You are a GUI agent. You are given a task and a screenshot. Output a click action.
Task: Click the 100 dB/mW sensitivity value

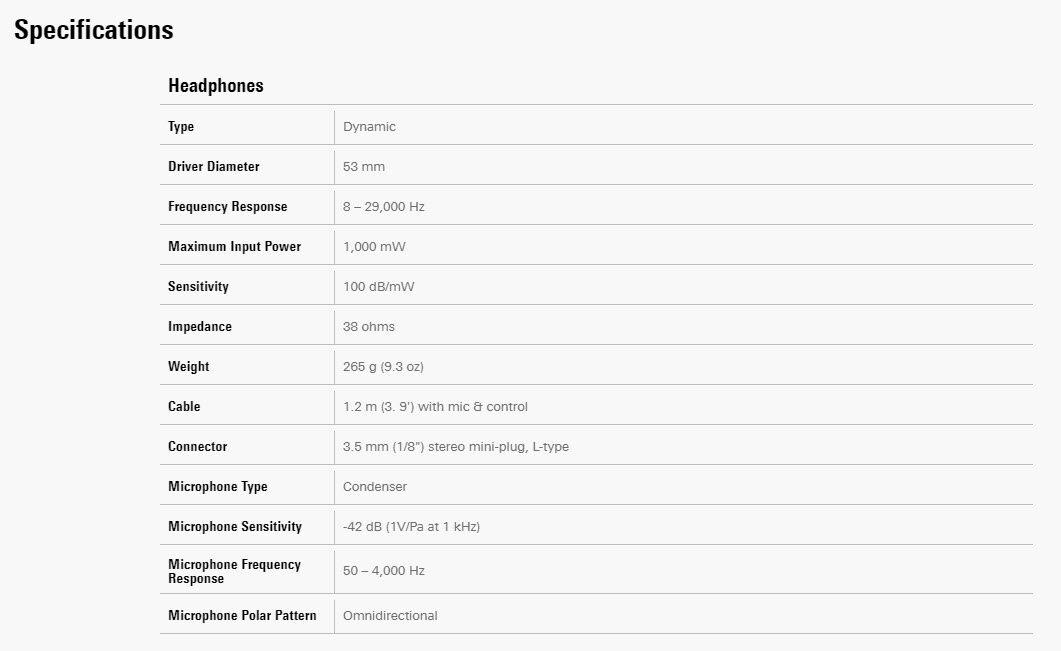pyautogui.click(x=378, y=287)
